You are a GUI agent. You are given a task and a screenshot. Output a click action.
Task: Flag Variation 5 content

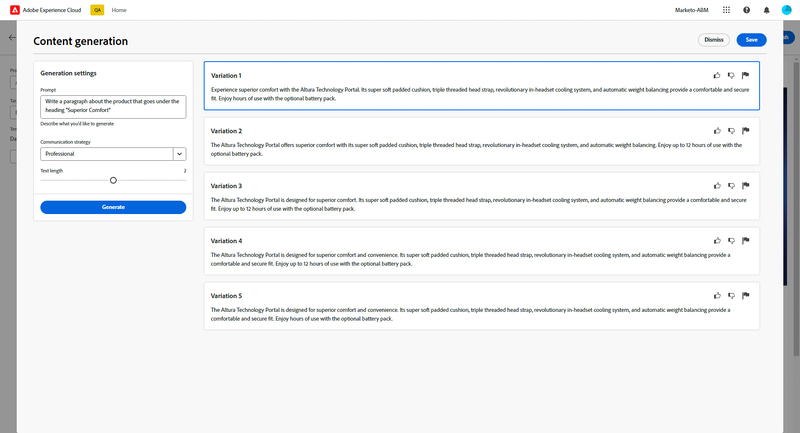click(745, 295)
